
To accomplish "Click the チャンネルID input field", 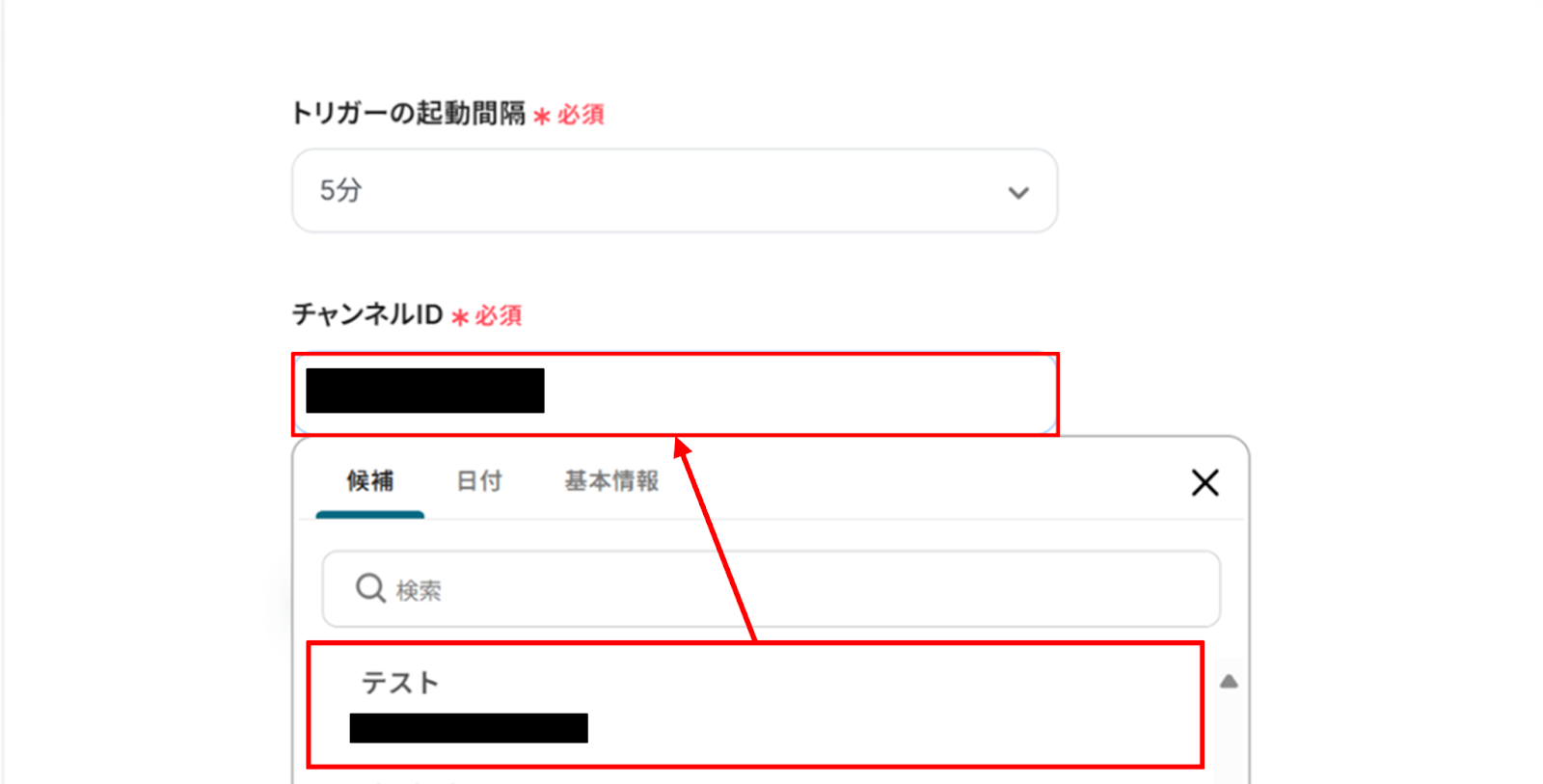I will 675,393.
